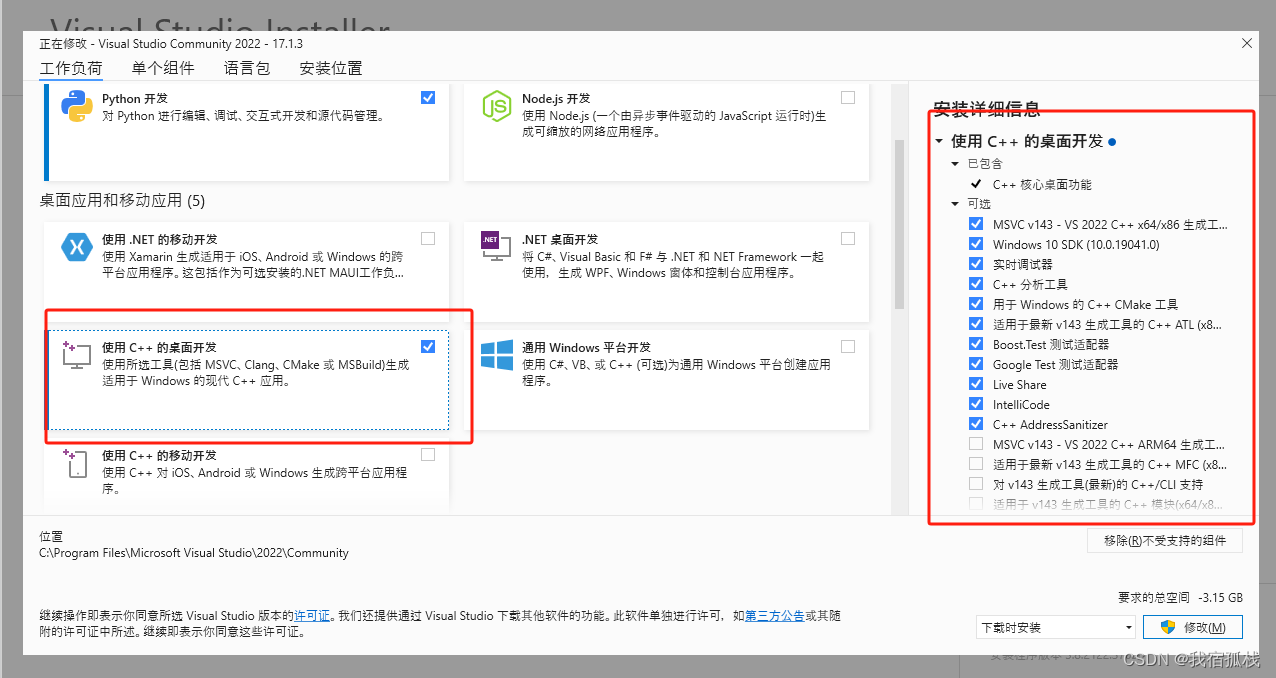Check MSVC v143 ARM64 build tools option
The image size is (1276, 678).
976,444
